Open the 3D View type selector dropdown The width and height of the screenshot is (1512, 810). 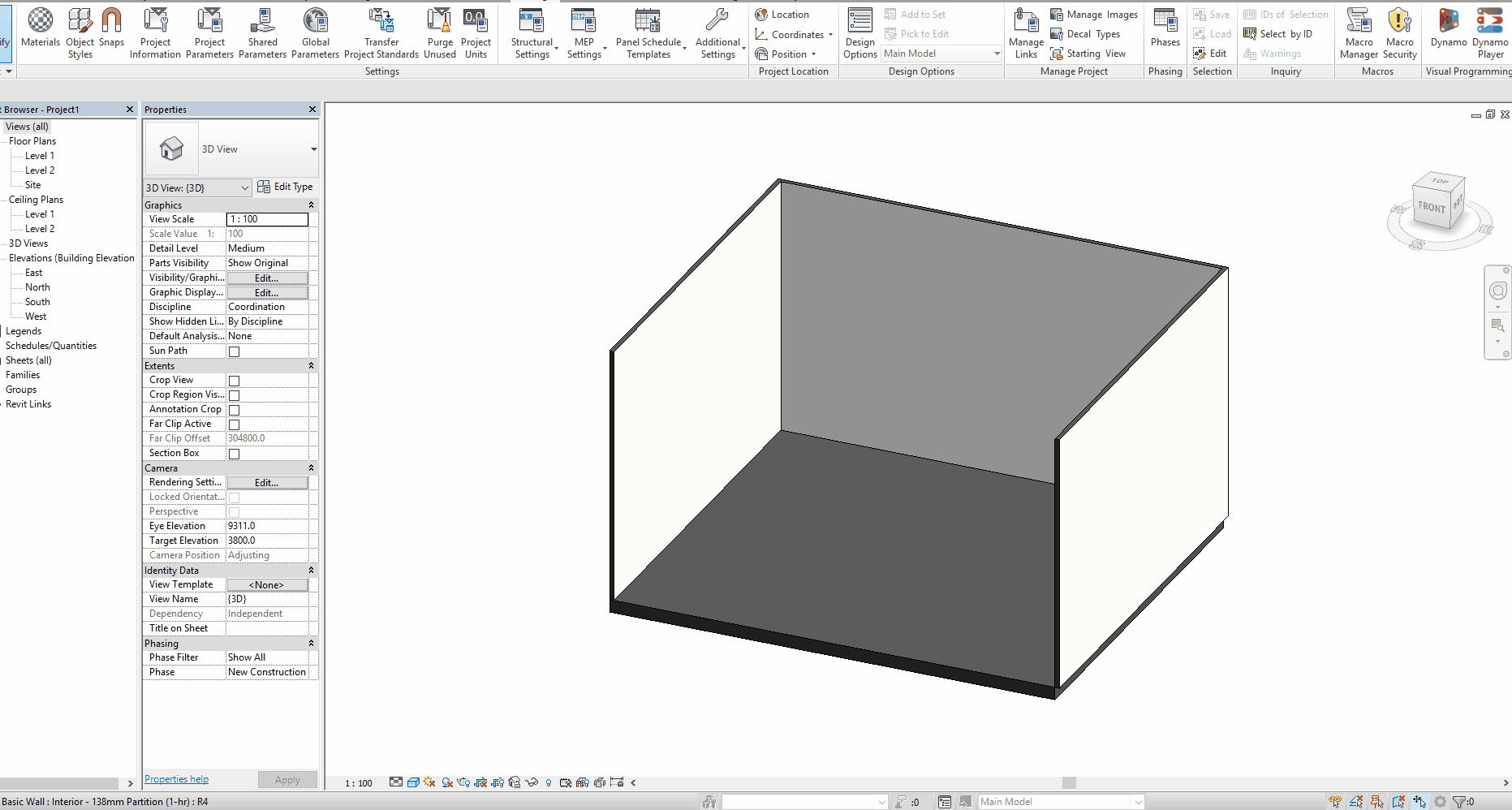[313, 149]
